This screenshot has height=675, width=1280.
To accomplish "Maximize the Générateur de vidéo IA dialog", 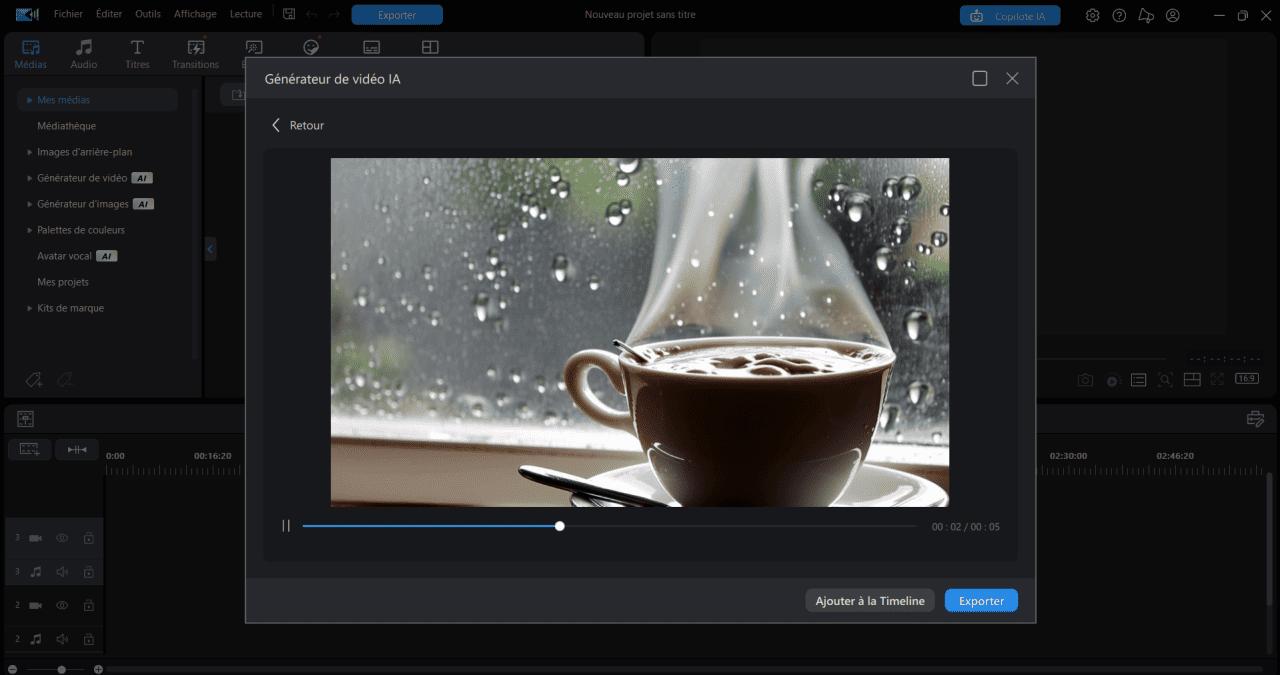I will pos(980,78).
